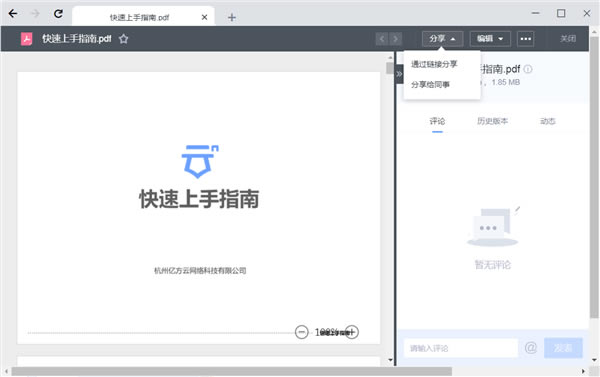Click the star favorite icon beside filename
Image resolution: width=600 pixels, height=377 pixels.
123,39
